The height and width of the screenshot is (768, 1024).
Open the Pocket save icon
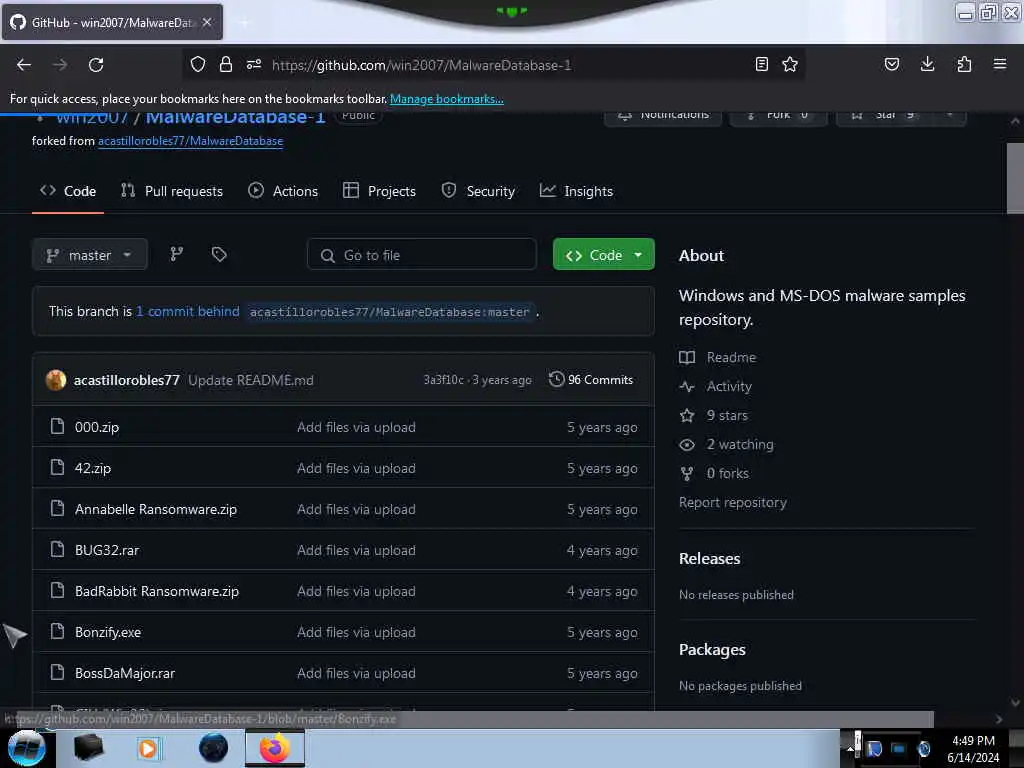[891, 64]
